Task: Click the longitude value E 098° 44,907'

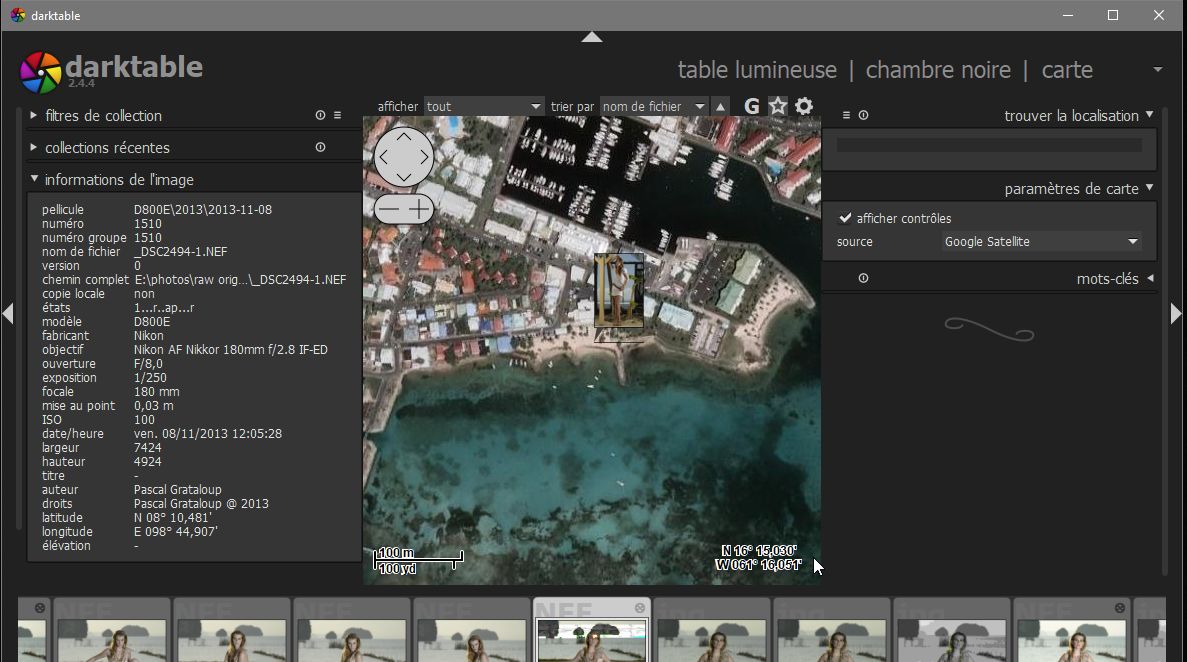Action: tap(176, 532)
